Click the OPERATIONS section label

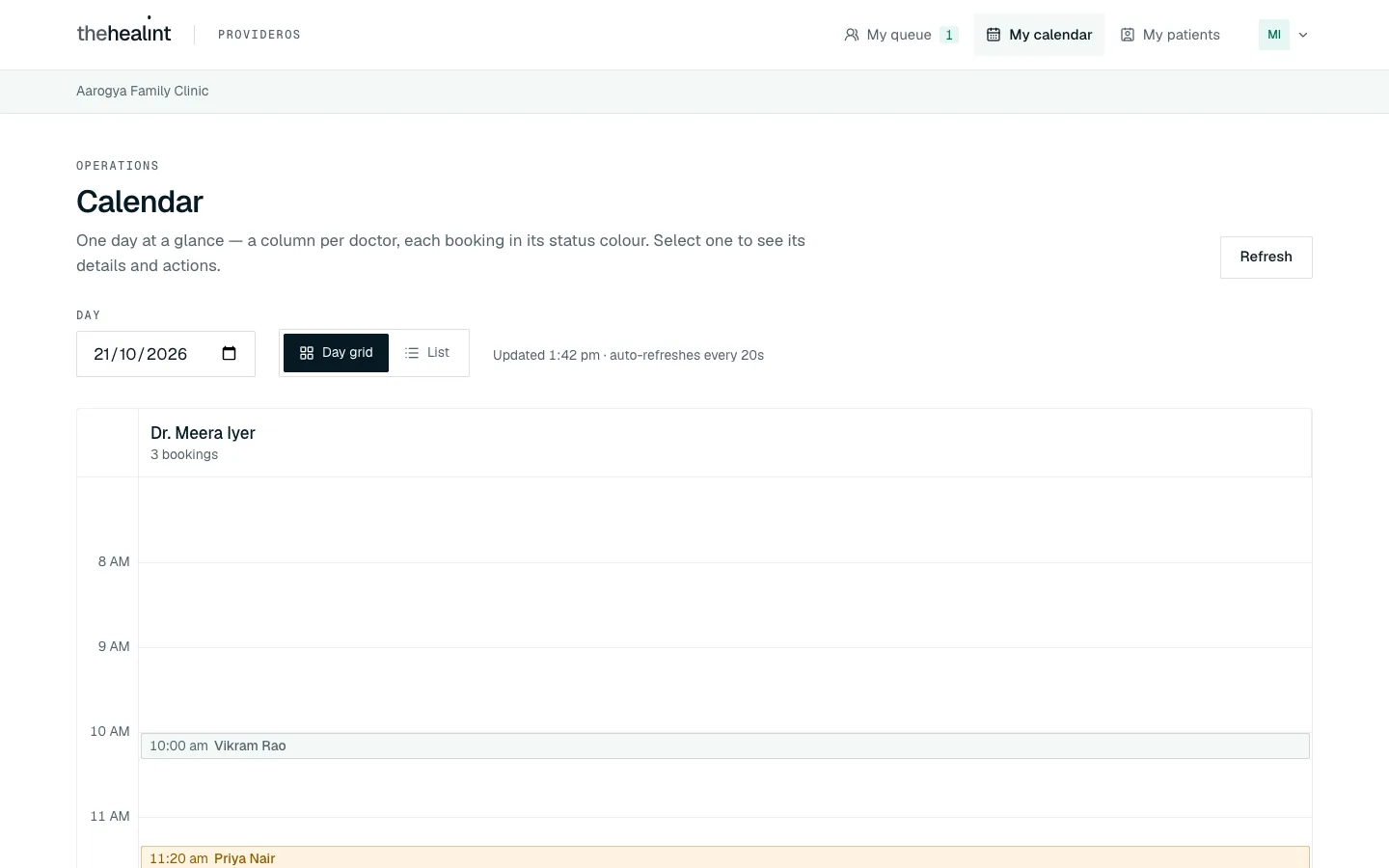tap(118, 166)
